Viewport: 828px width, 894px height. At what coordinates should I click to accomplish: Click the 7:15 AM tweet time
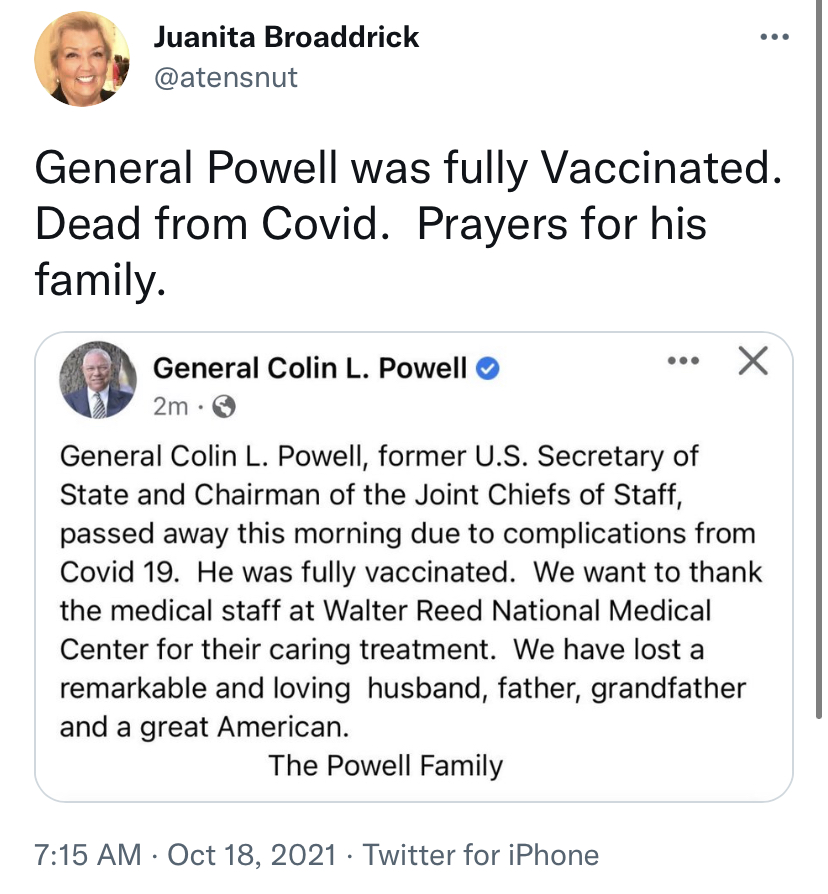pyautogui.click(x=88, y=855)
